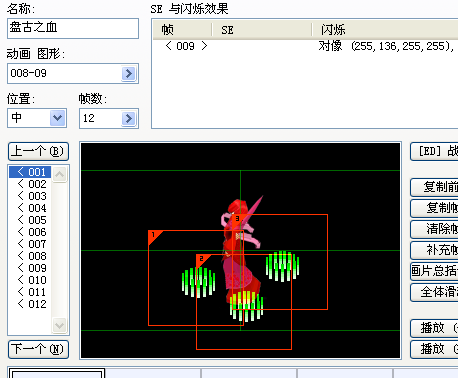The width and height of the screenshot is (458, 378).
Task: Select cell 2 marker in the animation canvas
Action: [202, 259]
